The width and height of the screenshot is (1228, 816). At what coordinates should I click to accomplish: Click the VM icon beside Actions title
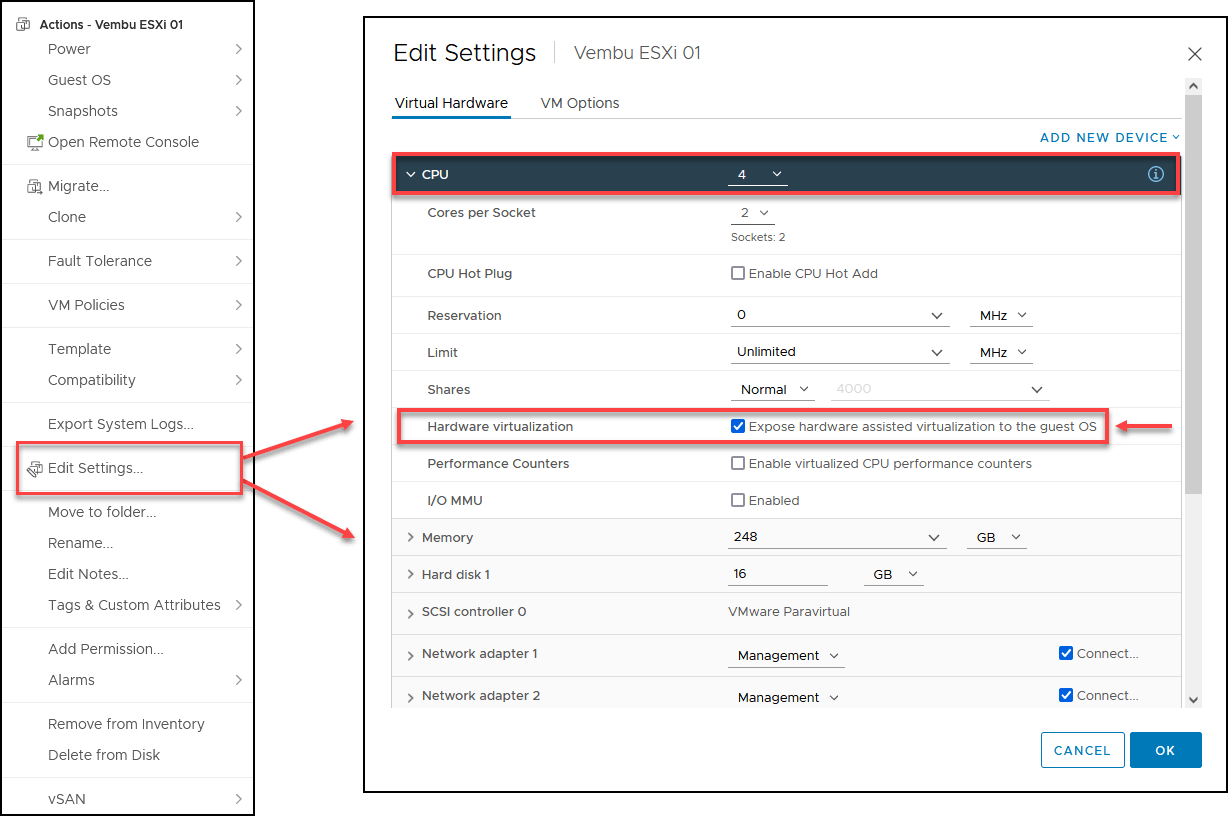(x=24, y=25)
